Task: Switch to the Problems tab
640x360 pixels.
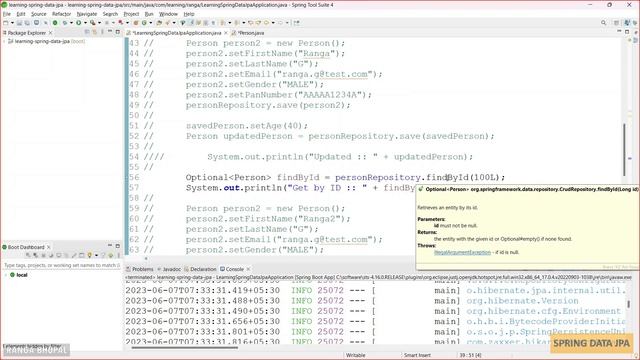Action: [x=140, y=269]
